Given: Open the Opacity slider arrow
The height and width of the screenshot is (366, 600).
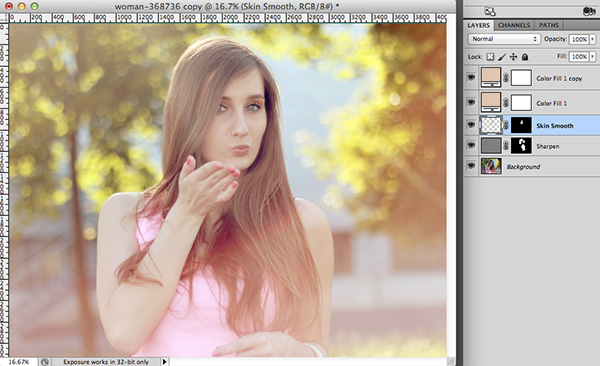Looking at the screenshot, I should (593, 39).
